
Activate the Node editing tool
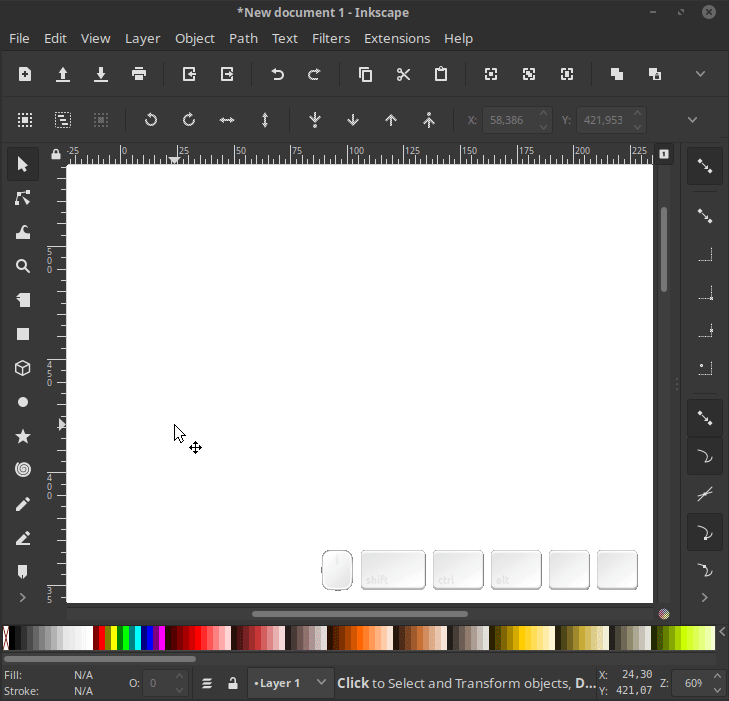coord(23,198)
